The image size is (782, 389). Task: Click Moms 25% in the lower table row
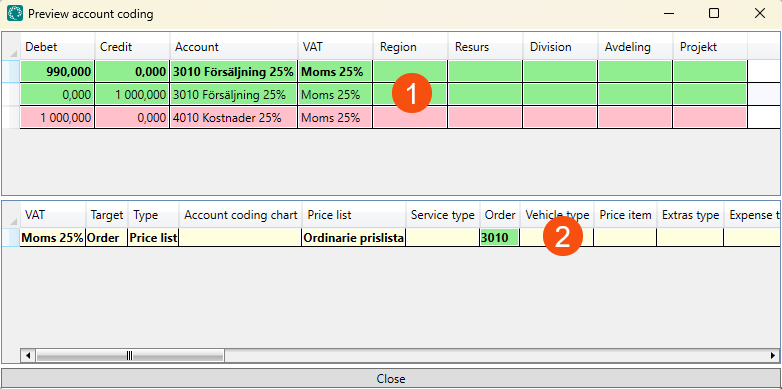[52, 238]
